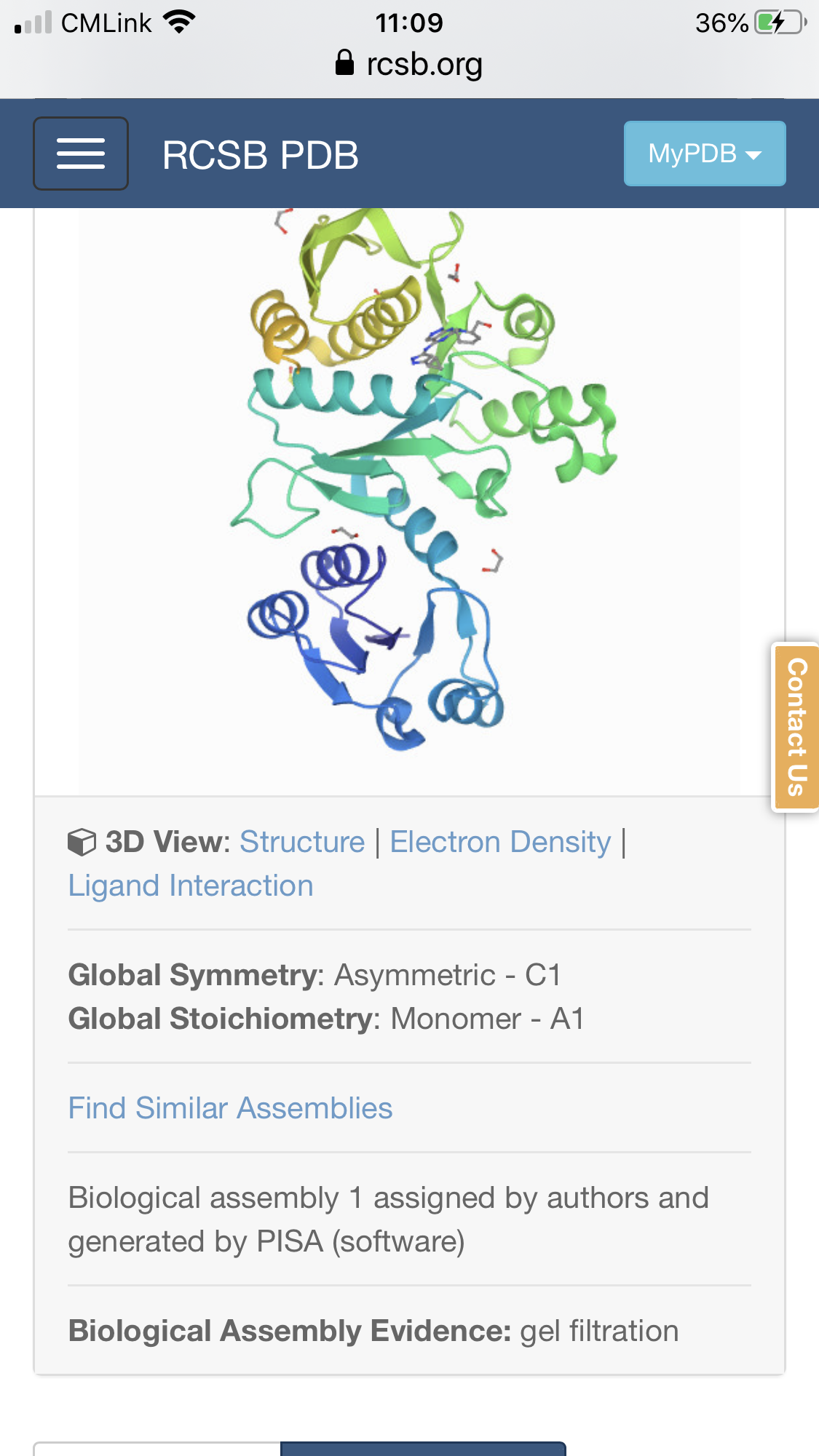Click Find Similar Assemblies
Screen dimensions: 819x1456
[x=229, y=1107]
